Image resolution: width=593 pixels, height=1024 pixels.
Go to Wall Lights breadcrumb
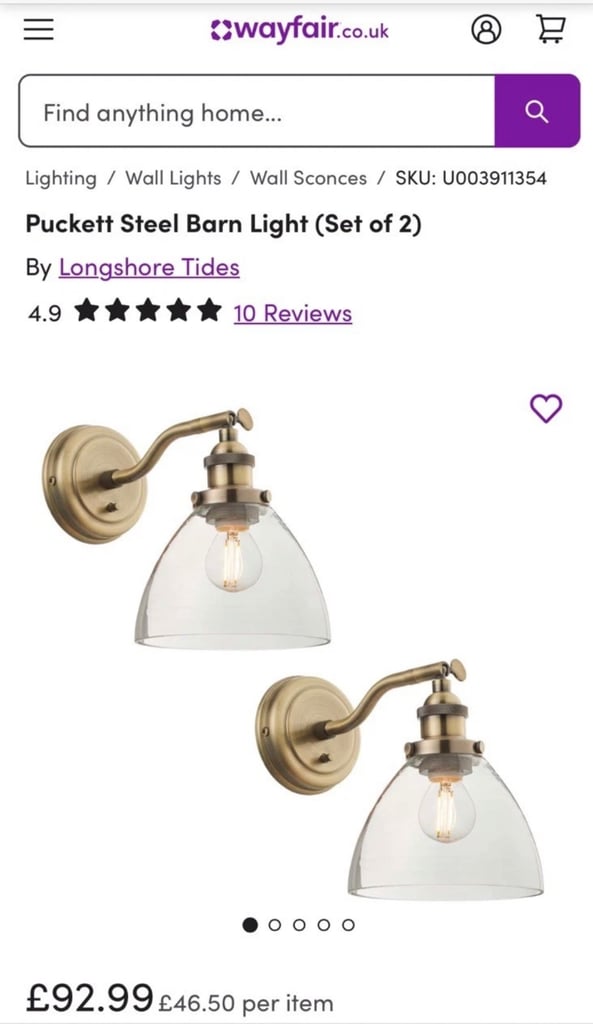(x=173, y=178)
